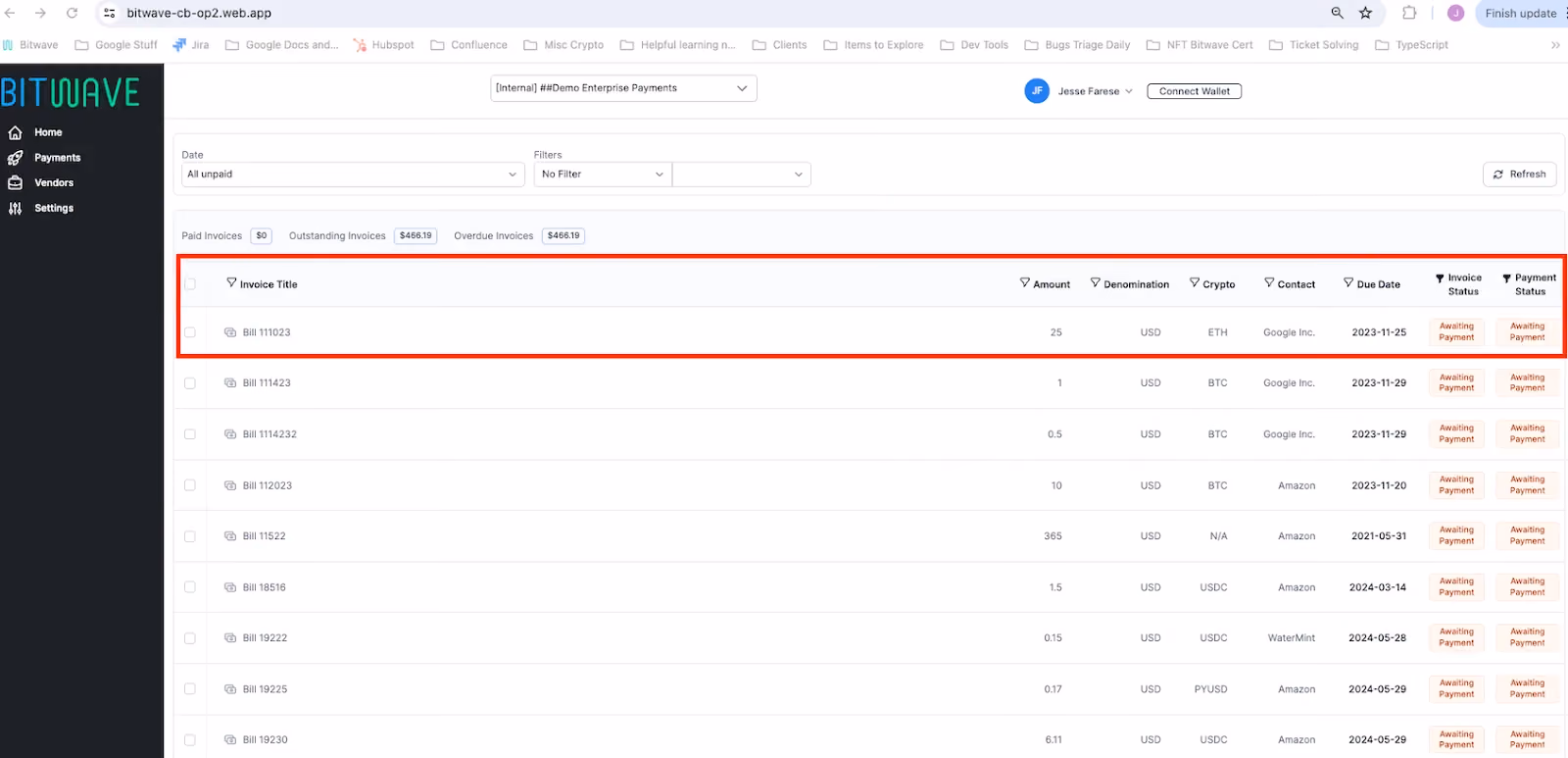This screenshot has width=1568, height=758.
Task: Check the box for Bill 1114232
Action: [190, 434]
